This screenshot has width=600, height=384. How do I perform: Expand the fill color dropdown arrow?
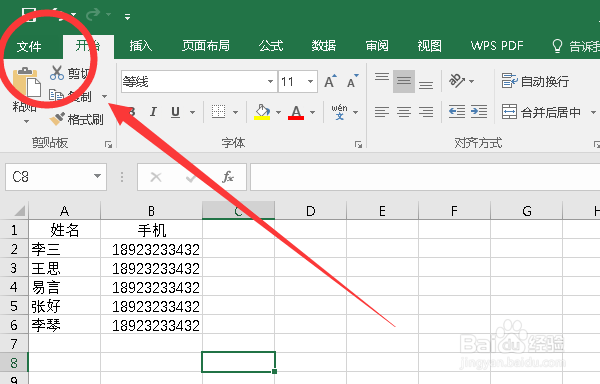point(278,112)
